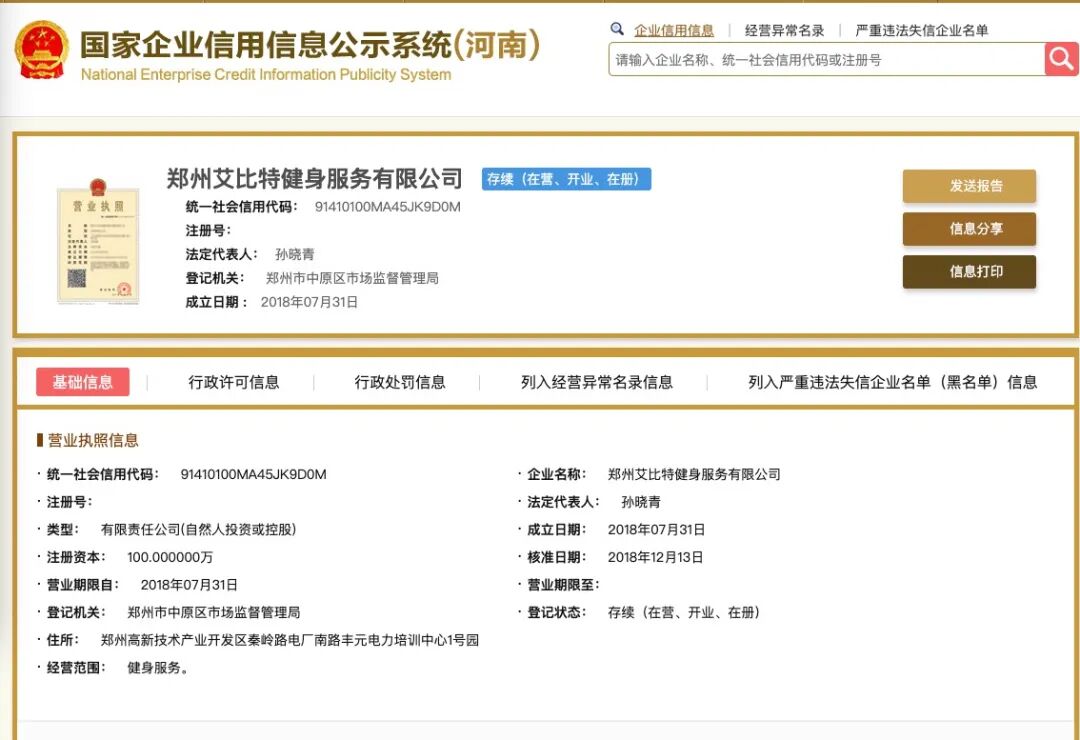
Task: Open the business license thumbnail image
Action: [x=98, y=241]
